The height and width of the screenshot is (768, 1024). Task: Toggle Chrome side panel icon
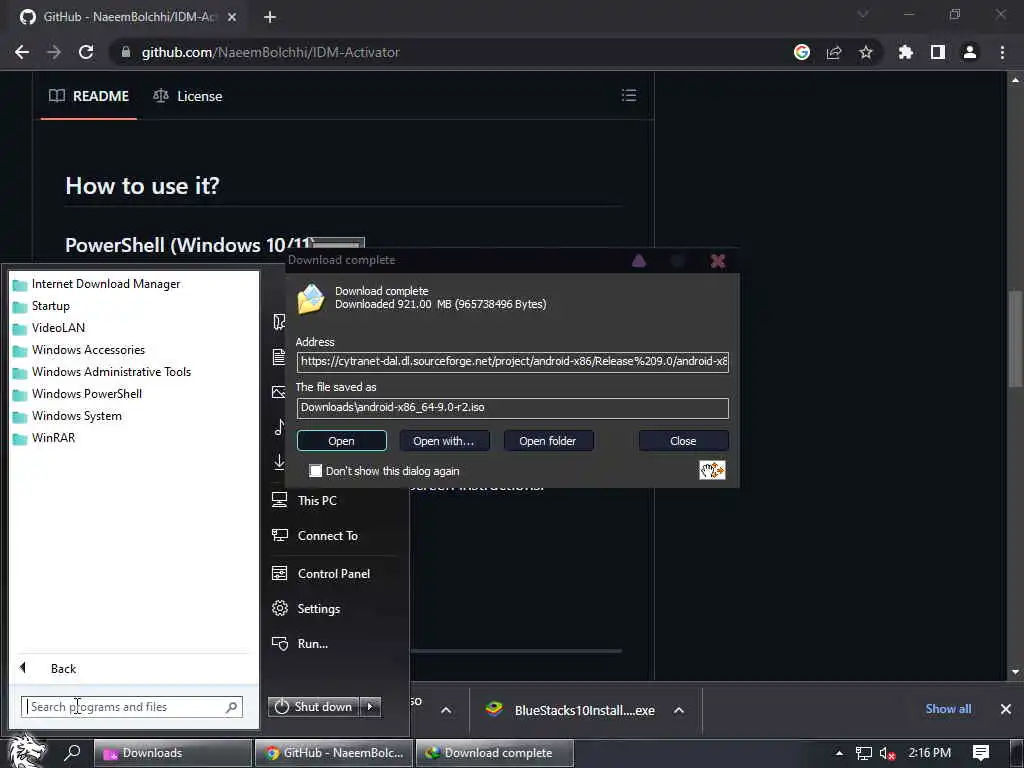pos(937,52)
